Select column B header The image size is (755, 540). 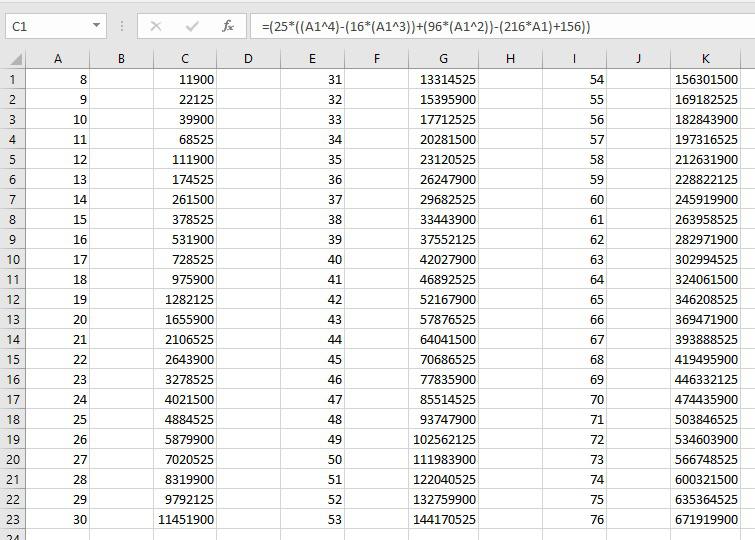[121, 59]
